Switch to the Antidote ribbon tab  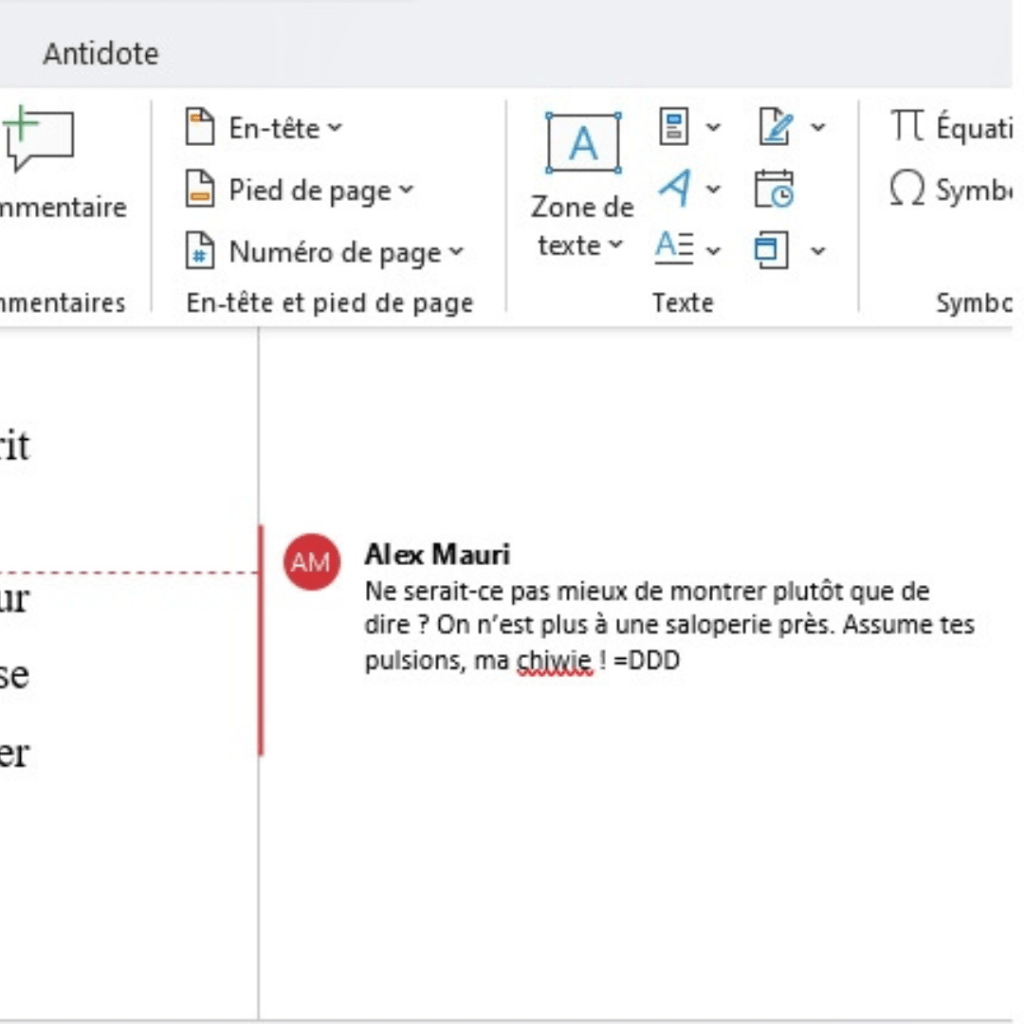[100, 53]
